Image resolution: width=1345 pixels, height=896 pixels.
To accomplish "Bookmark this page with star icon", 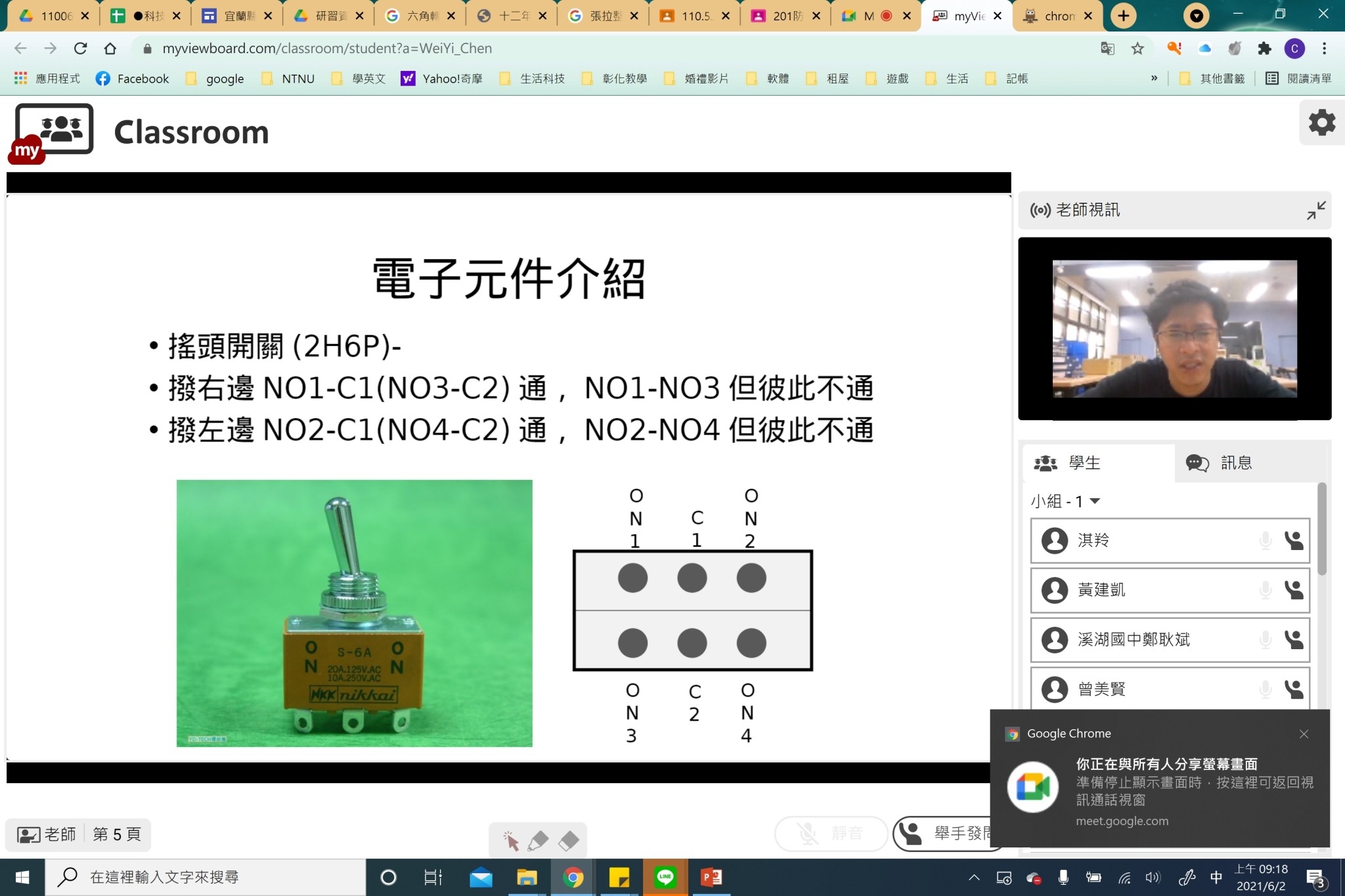I will 1137,49.
